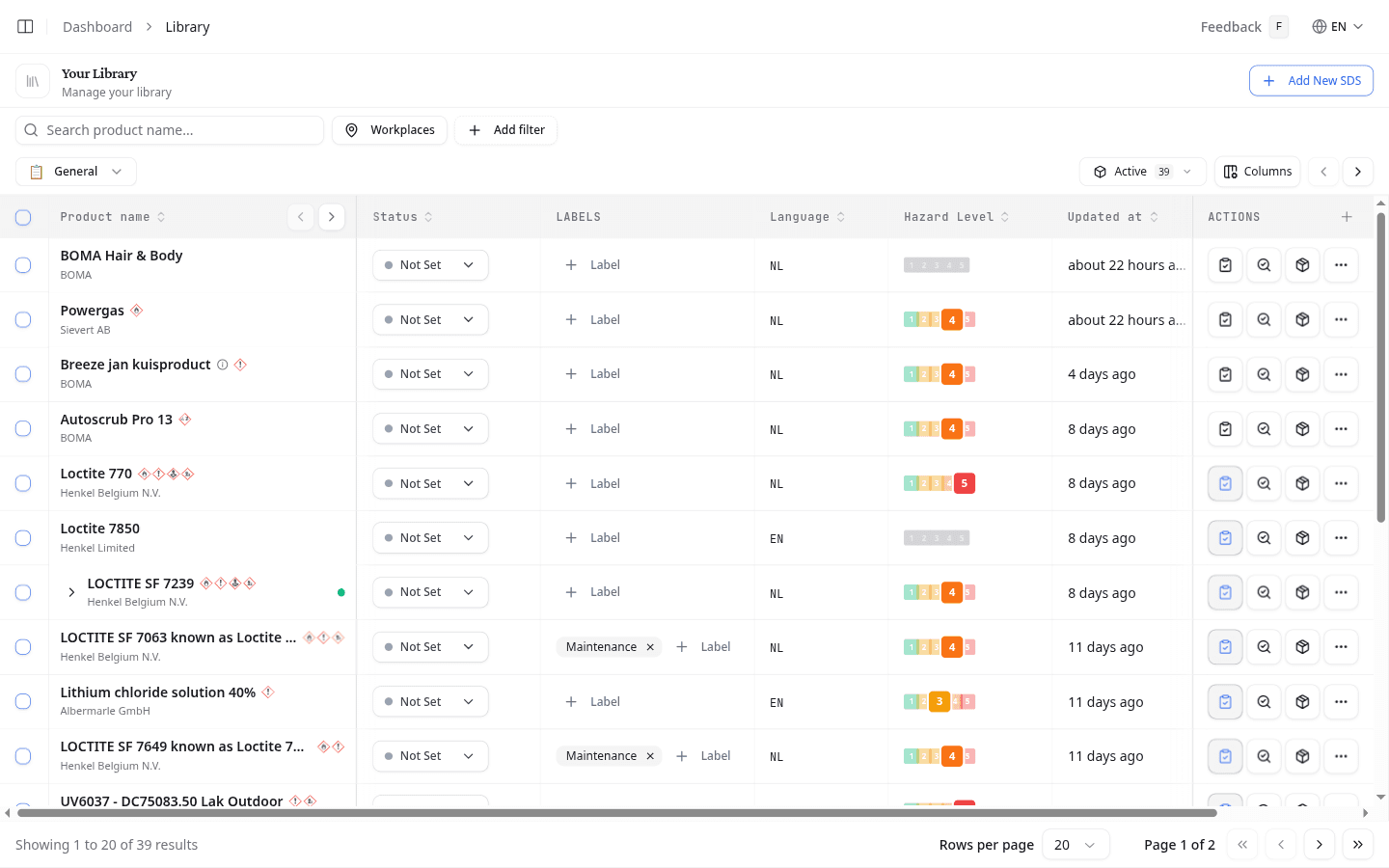Open more actions for LOCTITE SF 7063 row
This screenshot has height=868, width=1389.
[1341, 647]
